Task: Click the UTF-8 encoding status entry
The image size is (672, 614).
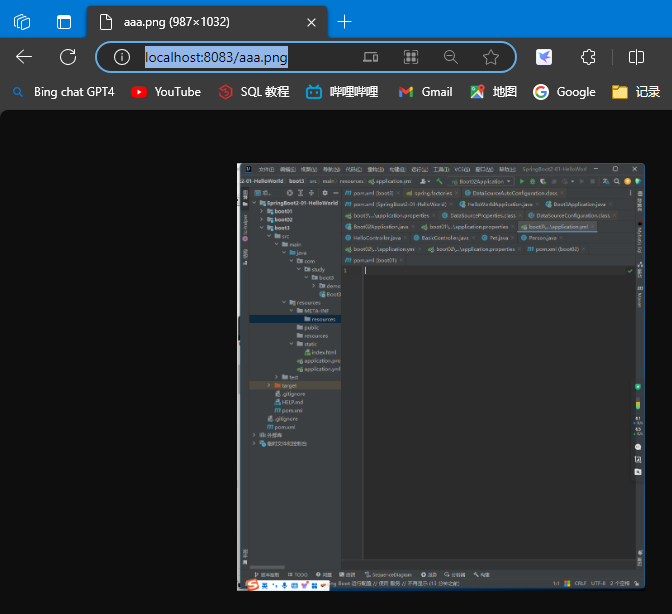Action: click(x=598, y=583)
